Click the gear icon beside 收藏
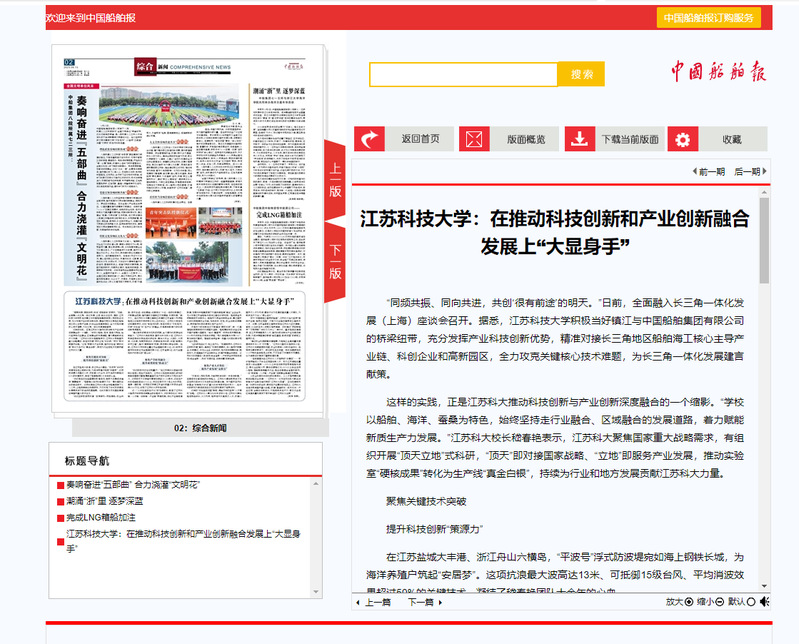This screenshot has height=644, width=799. (683, 139)
